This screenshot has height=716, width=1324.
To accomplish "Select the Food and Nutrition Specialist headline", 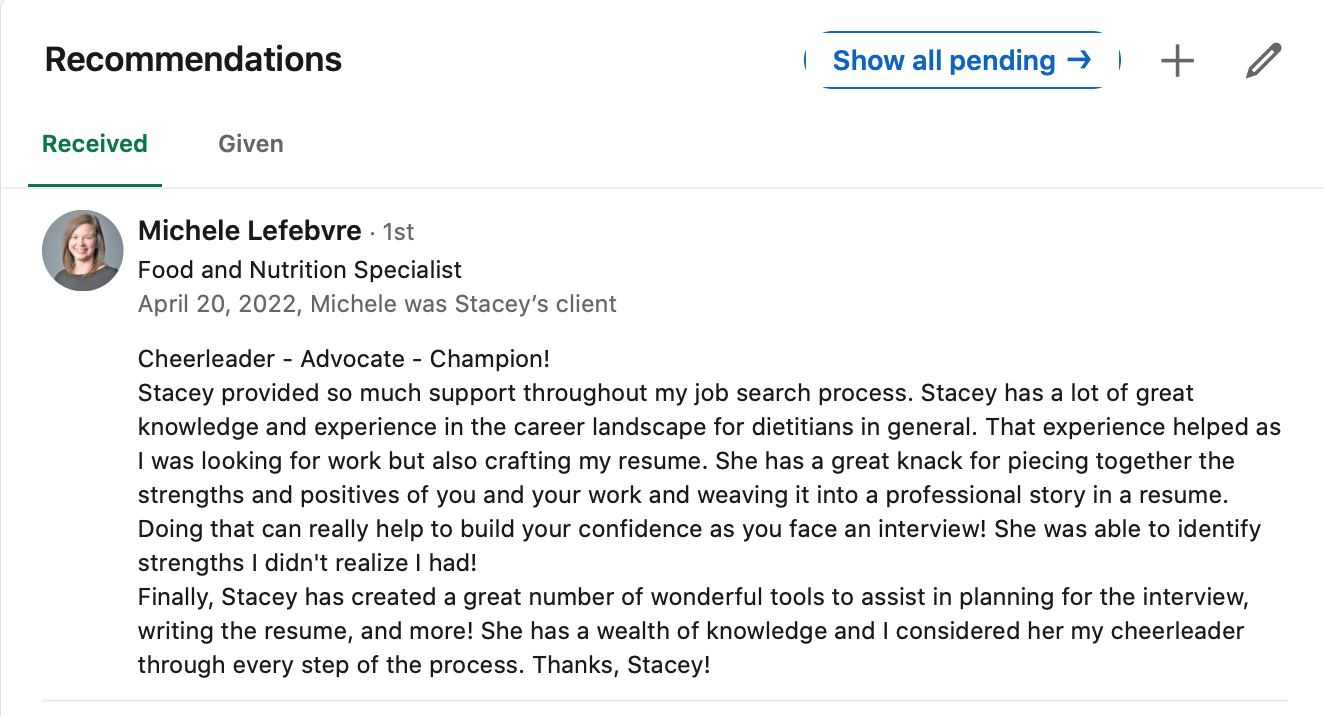I will pyautogui.click(x=298, y=269).
